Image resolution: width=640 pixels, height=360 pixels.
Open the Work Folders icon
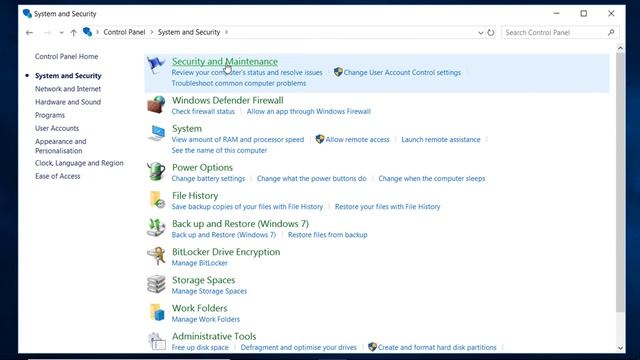157,312
